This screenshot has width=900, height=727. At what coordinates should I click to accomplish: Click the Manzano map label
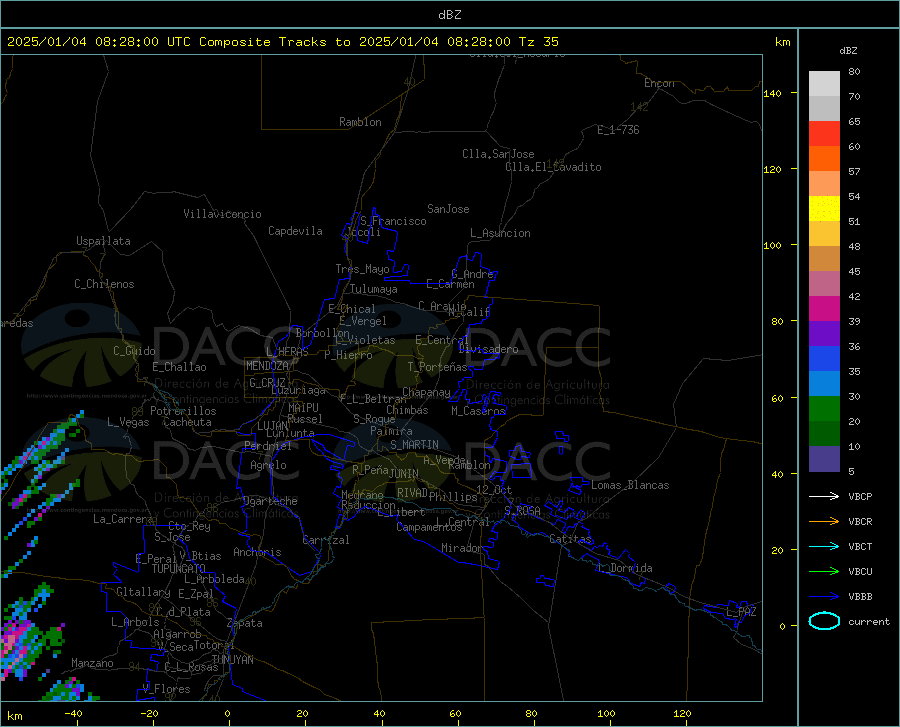92,663
